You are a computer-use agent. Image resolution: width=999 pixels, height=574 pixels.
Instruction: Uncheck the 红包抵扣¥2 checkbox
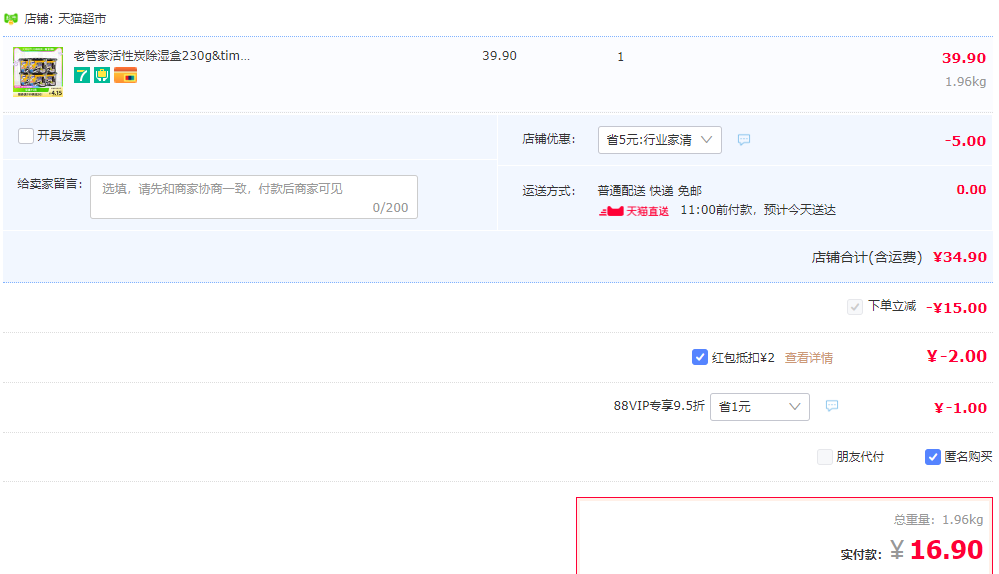pyautogui.click(x=700, y=357)
